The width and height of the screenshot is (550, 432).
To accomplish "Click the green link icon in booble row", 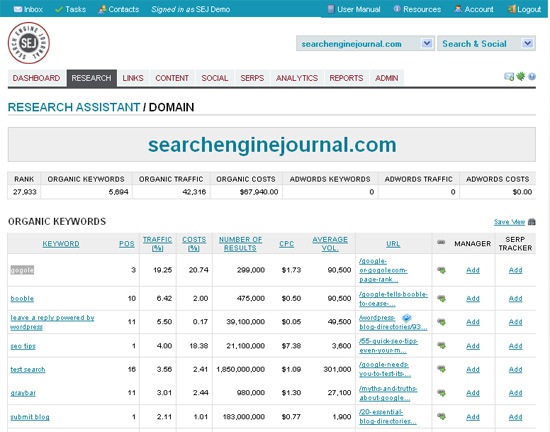I will point(441,298).
